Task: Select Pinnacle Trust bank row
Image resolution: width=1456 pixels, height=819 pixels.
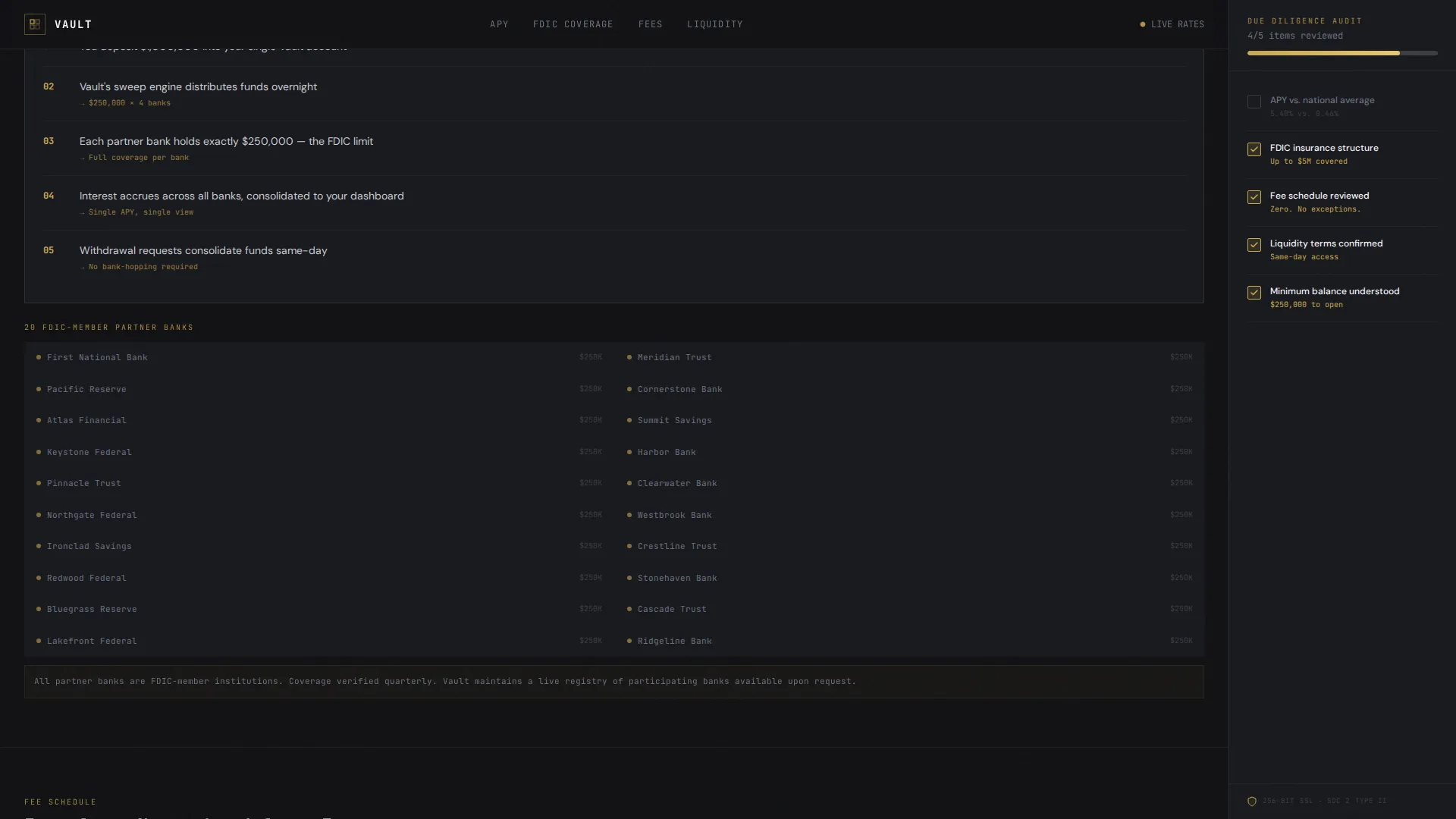Action: [x=319, y=483]
